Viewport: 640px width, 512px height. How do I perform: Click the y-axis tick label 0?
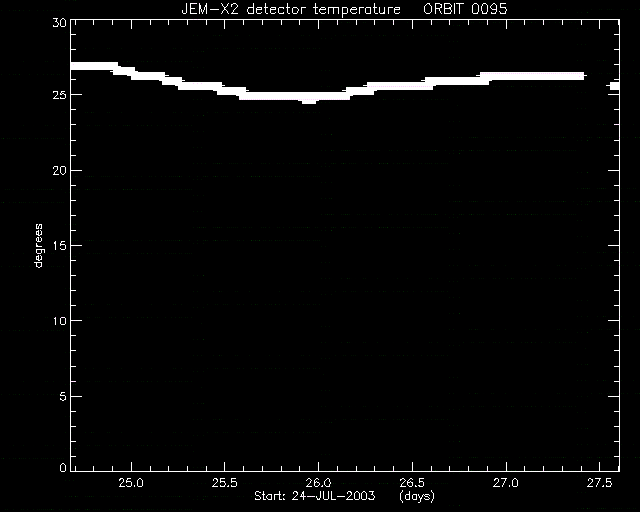63,467
